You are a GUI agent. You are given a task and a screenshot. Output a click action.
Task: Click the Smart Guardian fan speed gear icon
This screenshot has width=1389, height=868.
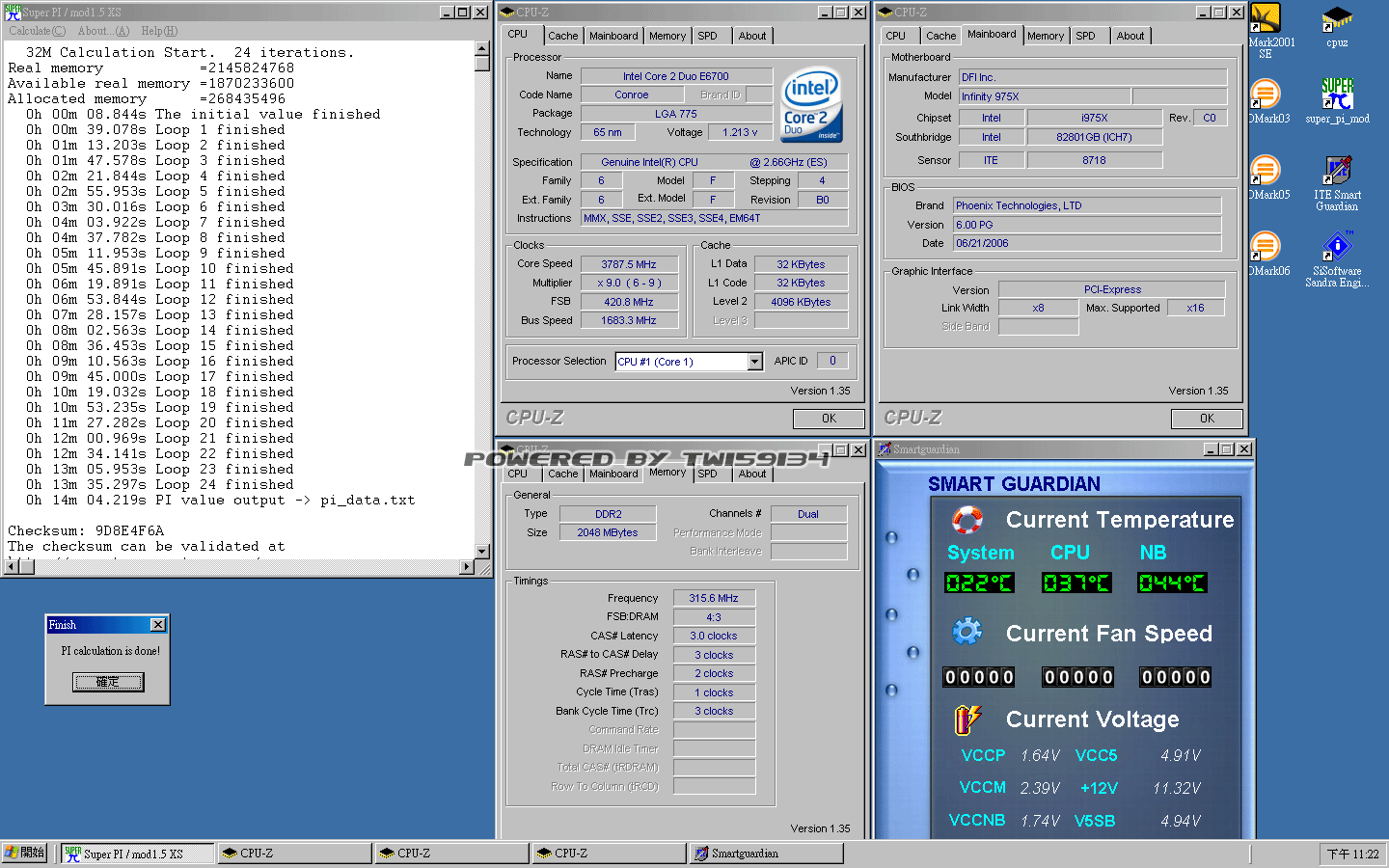coord(967,632)
